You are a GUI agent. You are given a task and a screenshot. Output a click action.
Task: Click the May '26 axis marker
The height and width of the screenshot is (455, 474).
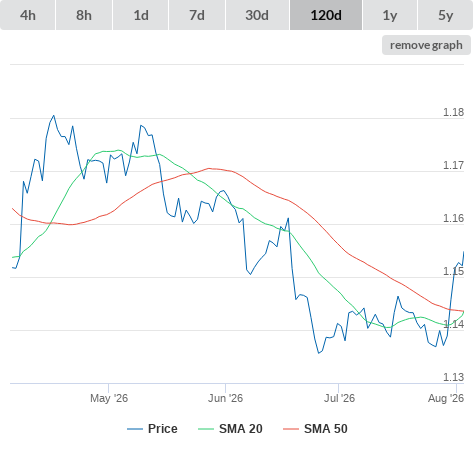[109, 398]
